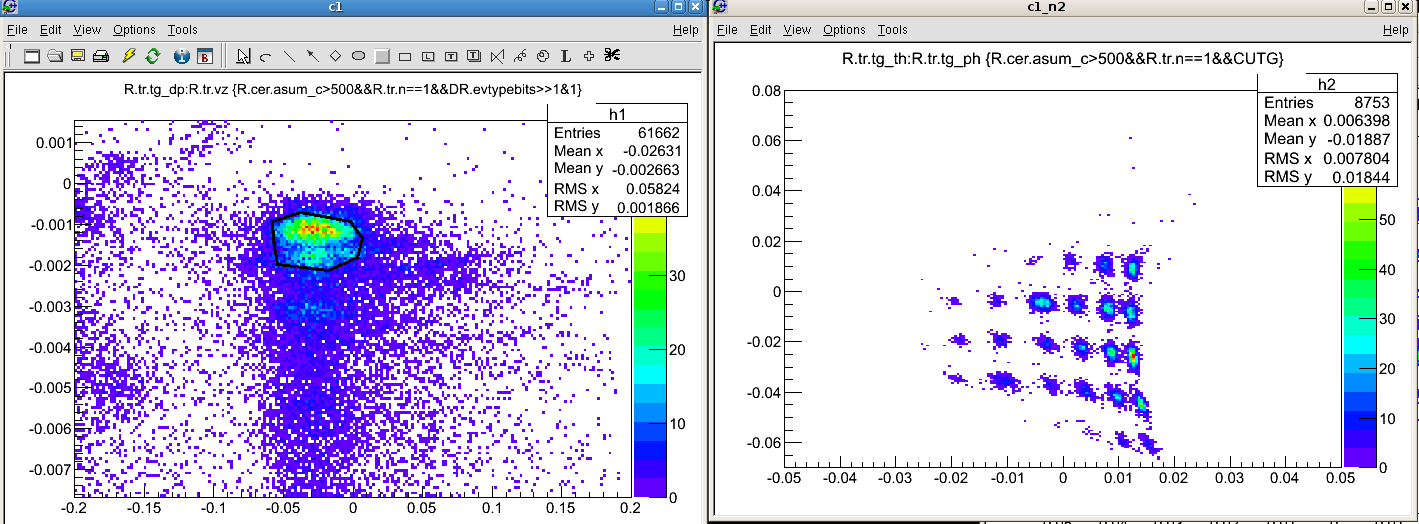Open the Tools menu in c1_n2 window
This screenshot has height=524, width=1419.
pos(893,30)
